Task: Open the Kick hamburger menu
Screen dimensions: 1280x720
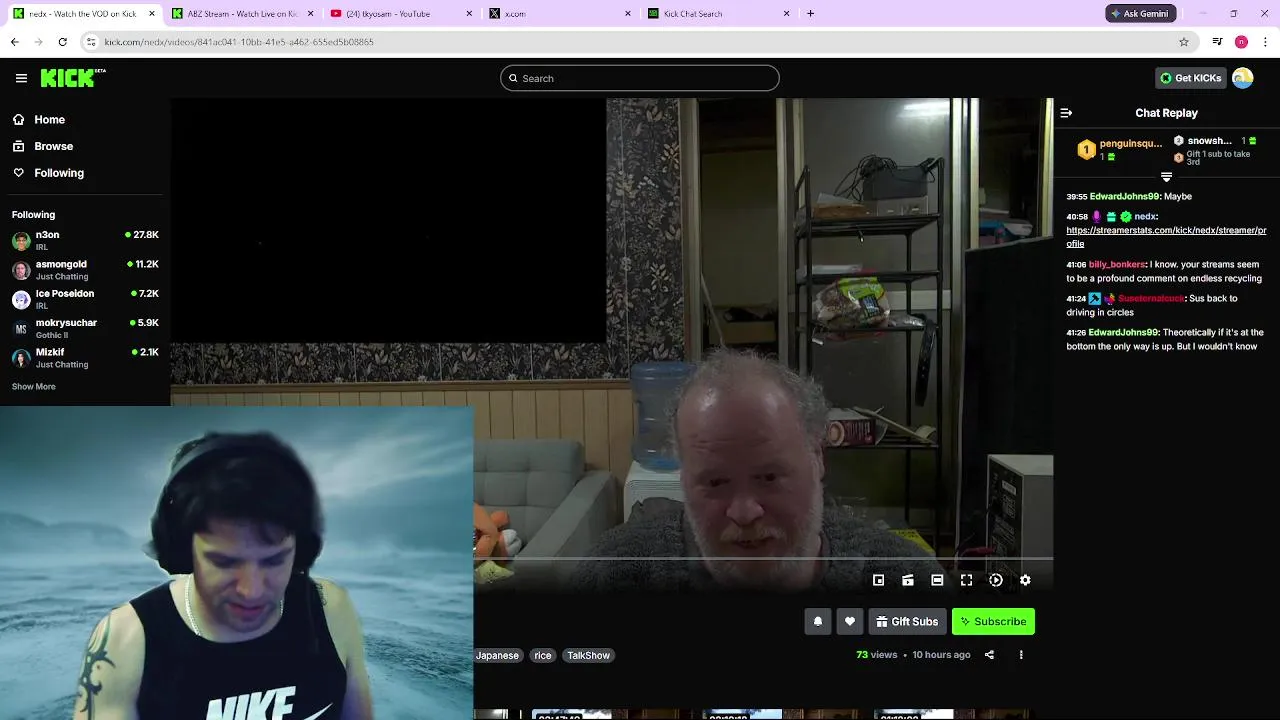Action: [21, 78]
